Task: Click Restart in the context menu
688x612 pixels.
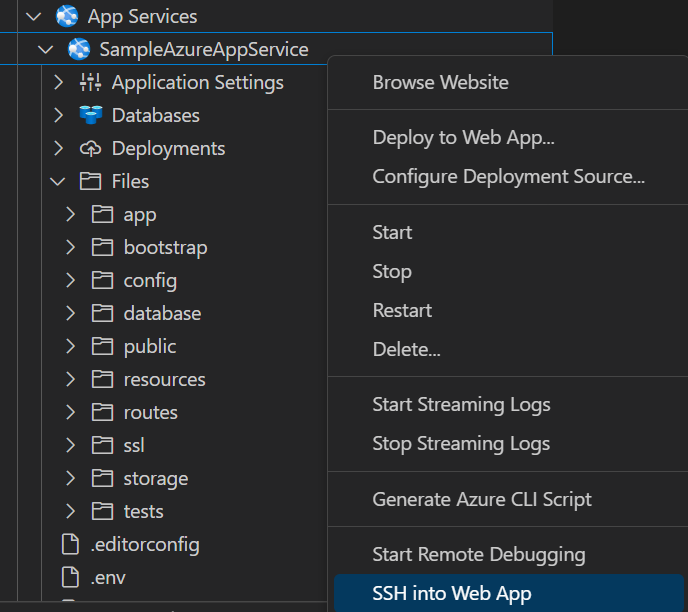Action: (402, 310)
